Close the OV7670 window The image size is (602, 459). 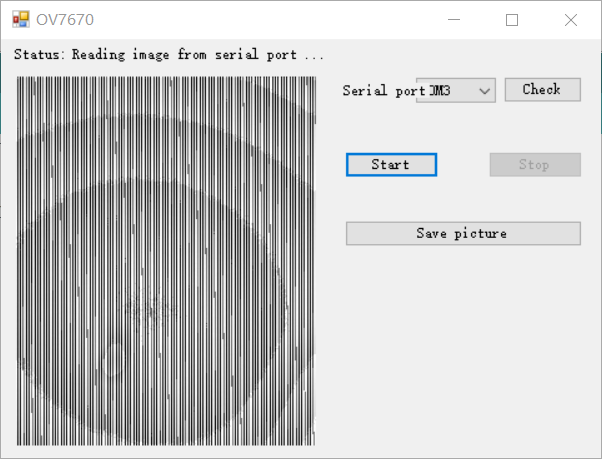coord(570,20)
